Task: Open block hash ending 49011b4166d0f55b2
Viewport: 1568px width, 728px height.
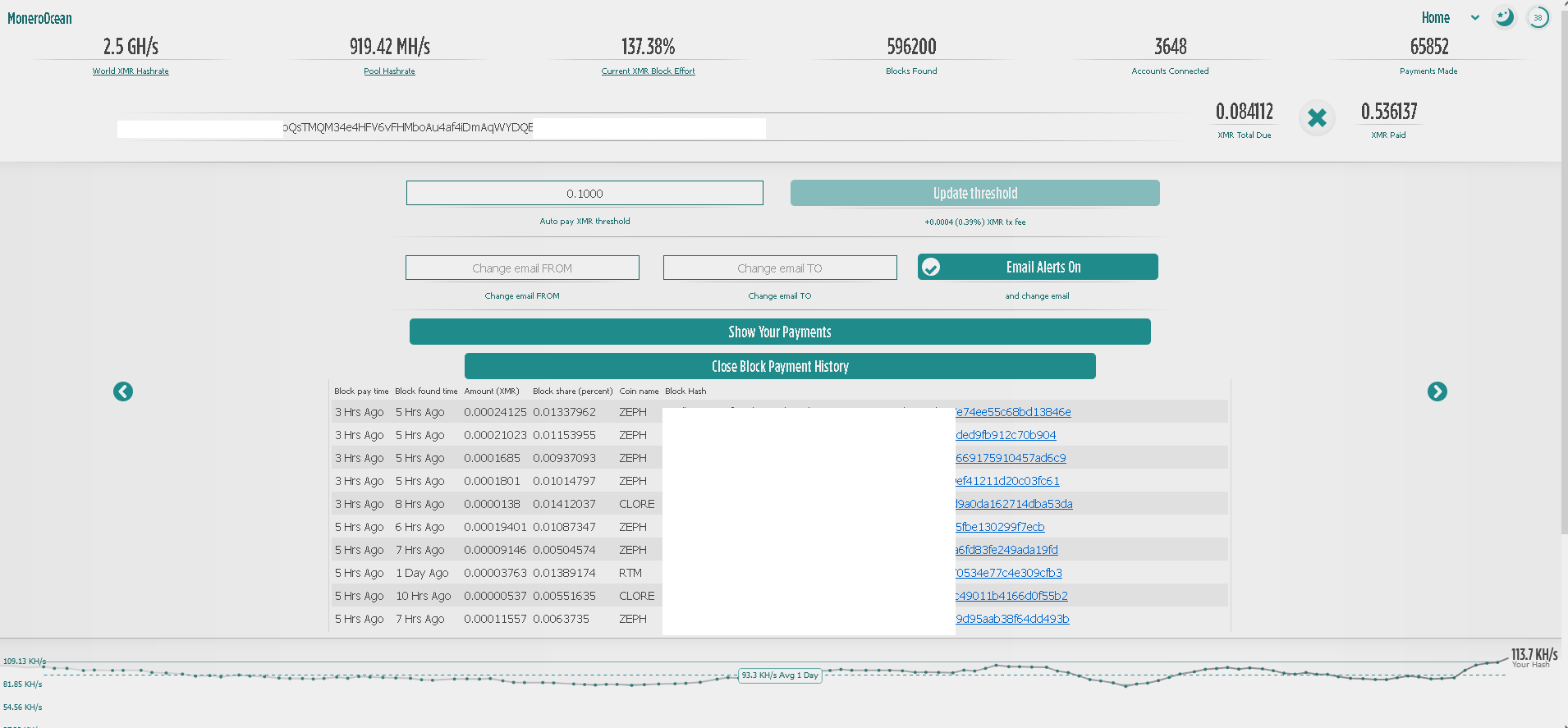Action: pos(1011,596)
